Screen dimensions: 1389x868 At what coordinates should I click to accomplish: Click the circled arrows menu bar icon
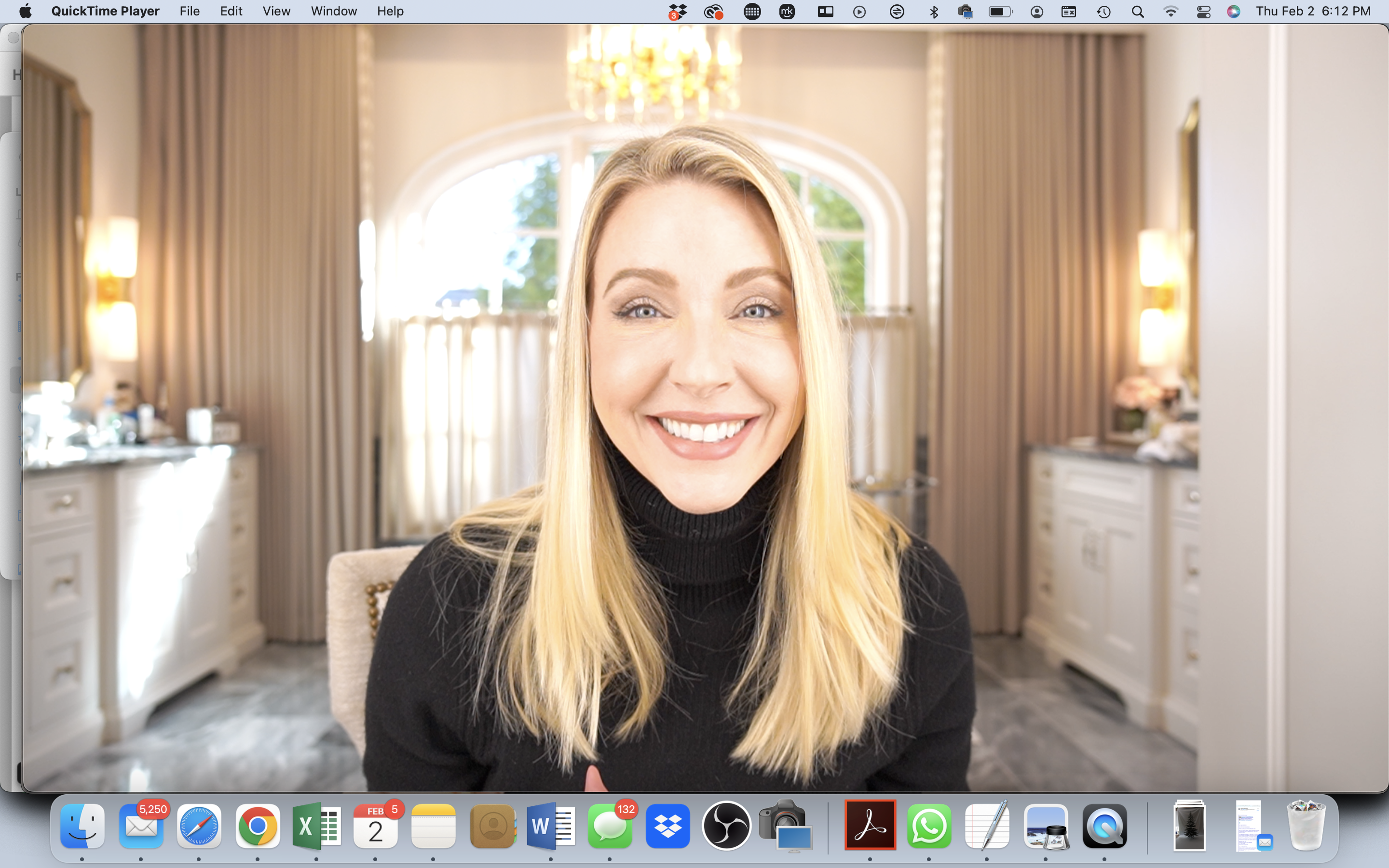[x=897, y=12]
